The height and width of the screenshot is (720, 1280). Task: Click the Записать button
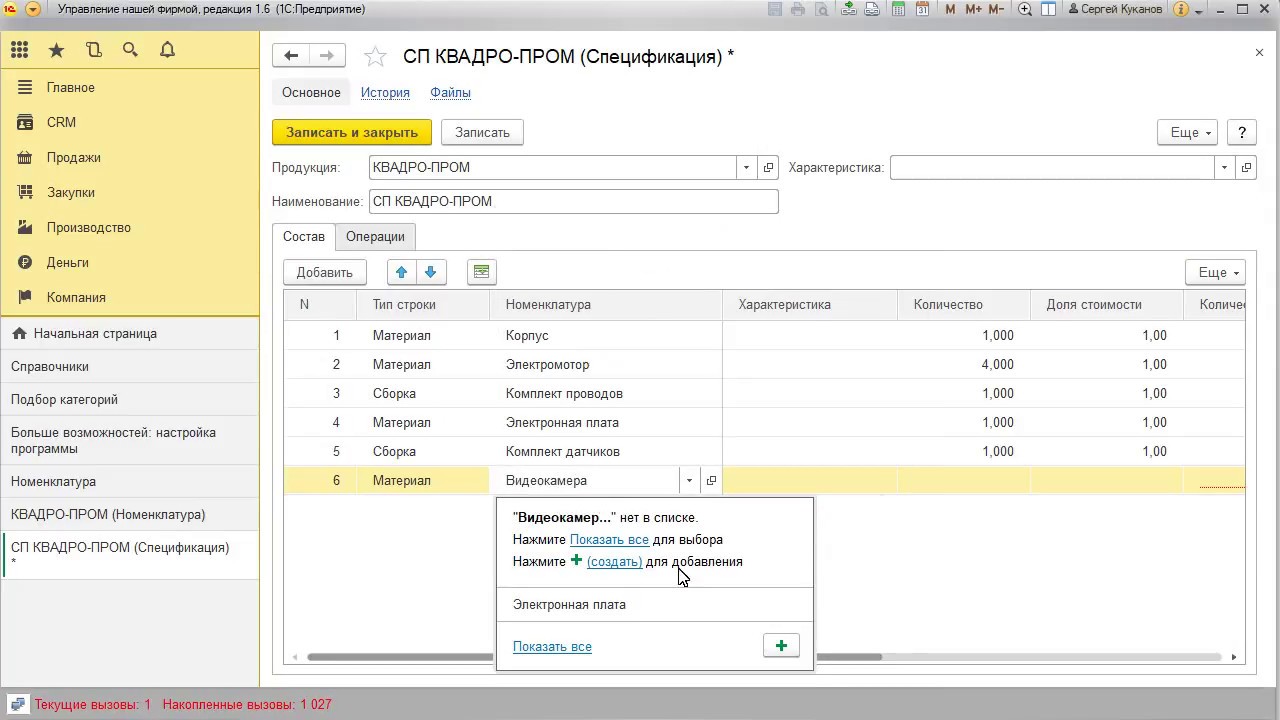(x=482, y=132)
